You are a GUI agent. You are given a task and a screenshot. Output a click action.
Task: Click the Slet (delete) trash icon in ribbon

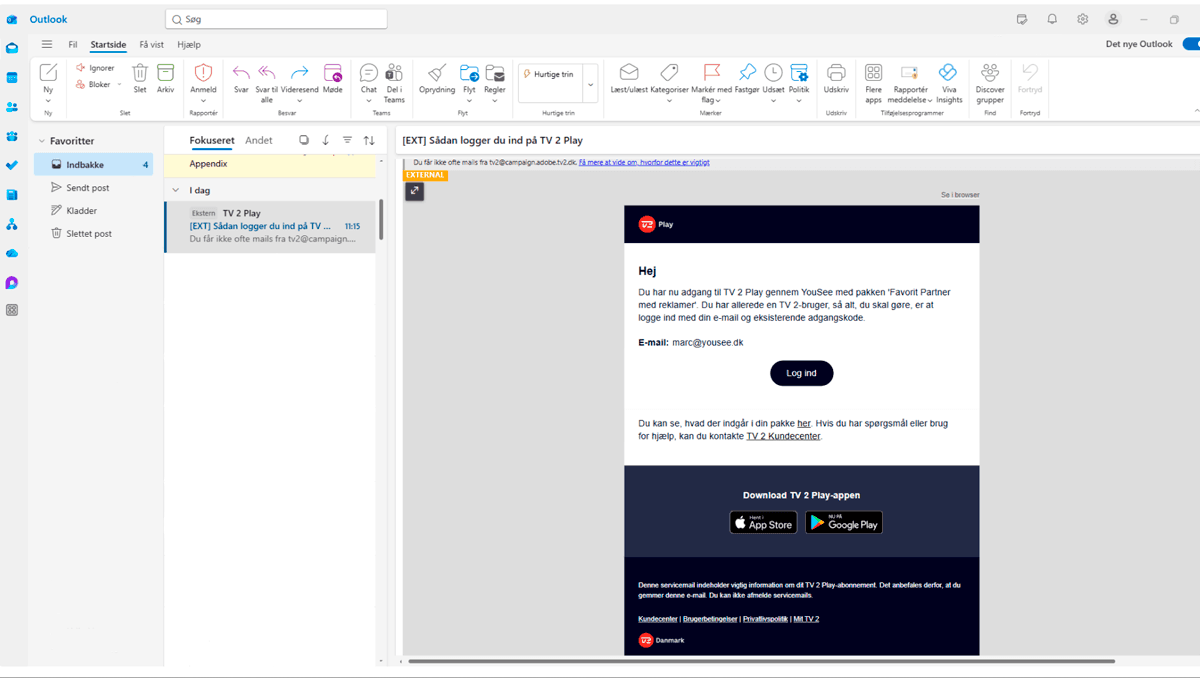[140, 74]
